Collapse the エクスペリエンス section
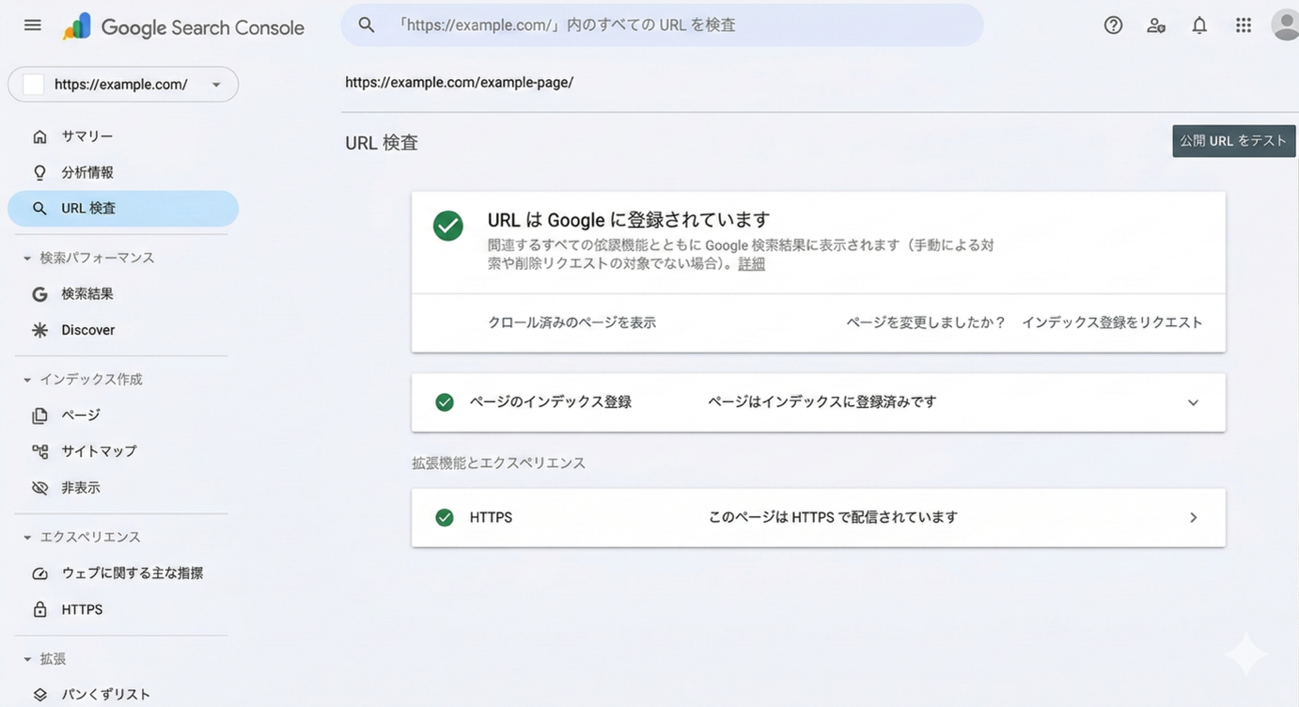The width and height of the screenshot is (1299, 707). (x=27, y=537)
